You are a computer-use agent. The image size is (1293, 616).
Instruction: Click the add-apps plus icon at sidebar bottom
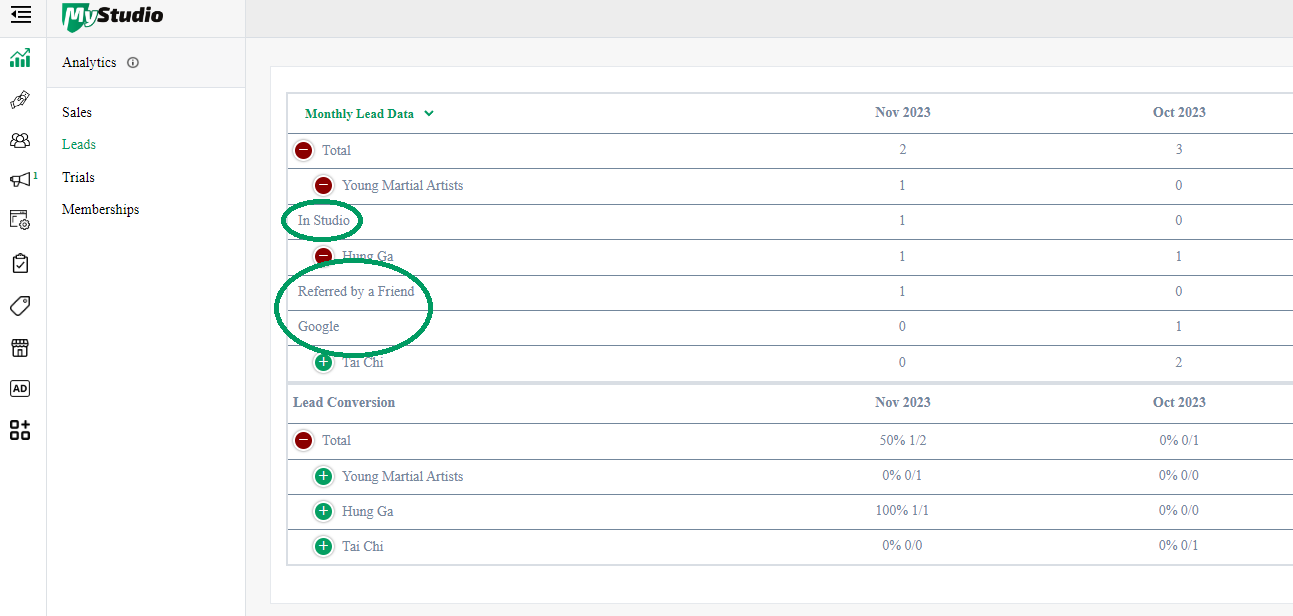[20, 430]
